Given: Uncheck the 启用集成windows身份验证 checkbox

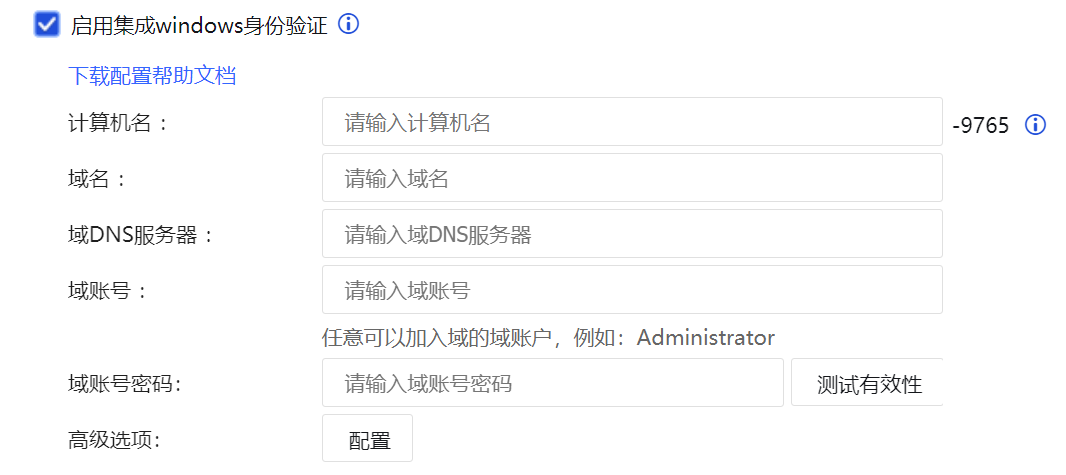Looking at the screenshot, I should coord(47,25).
